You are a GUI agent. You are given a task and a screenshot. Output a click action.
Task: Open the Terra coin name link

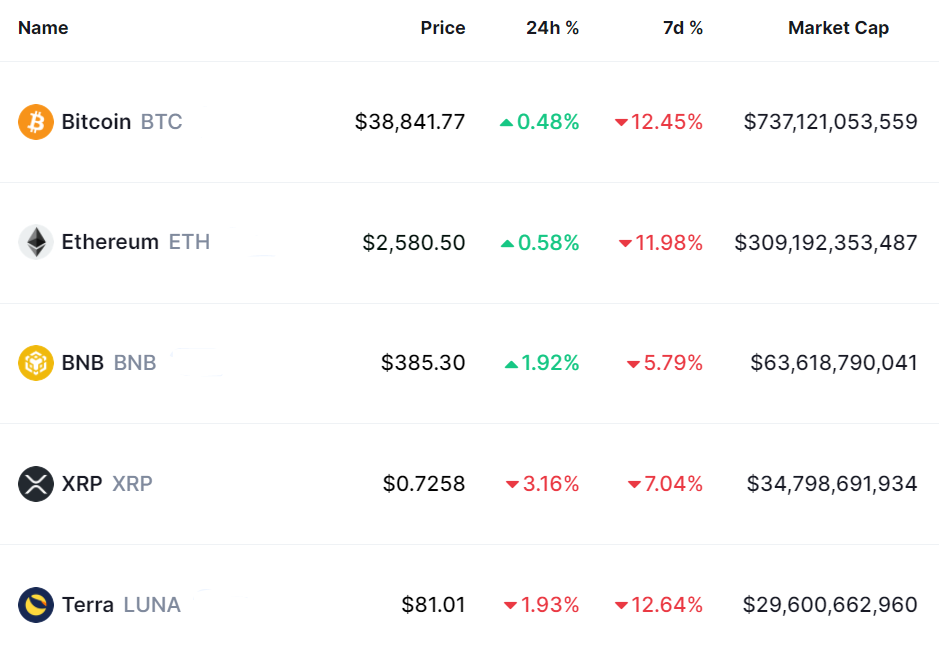[x=88, y=605]
